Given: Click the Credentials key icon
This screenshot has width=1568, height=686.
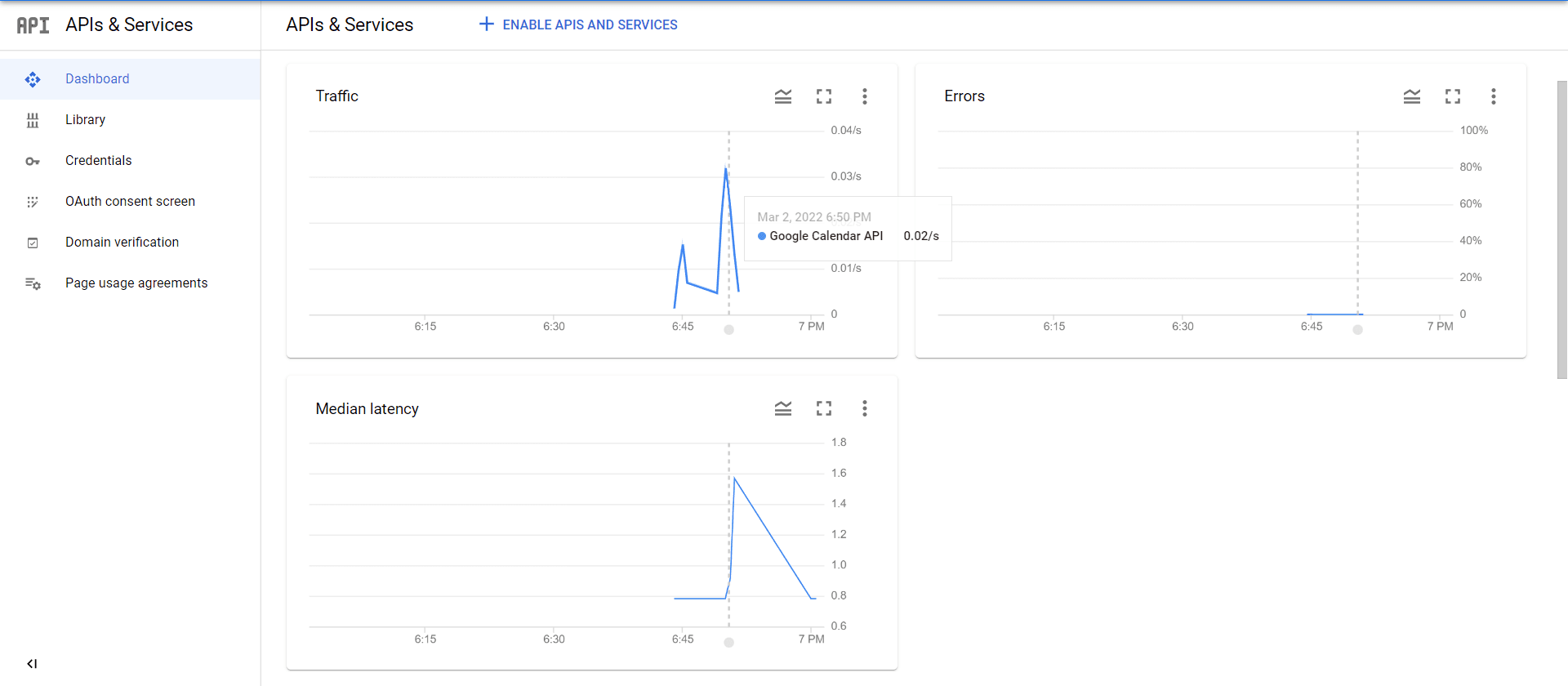Looking at the screenshot, I should [33, 161].
